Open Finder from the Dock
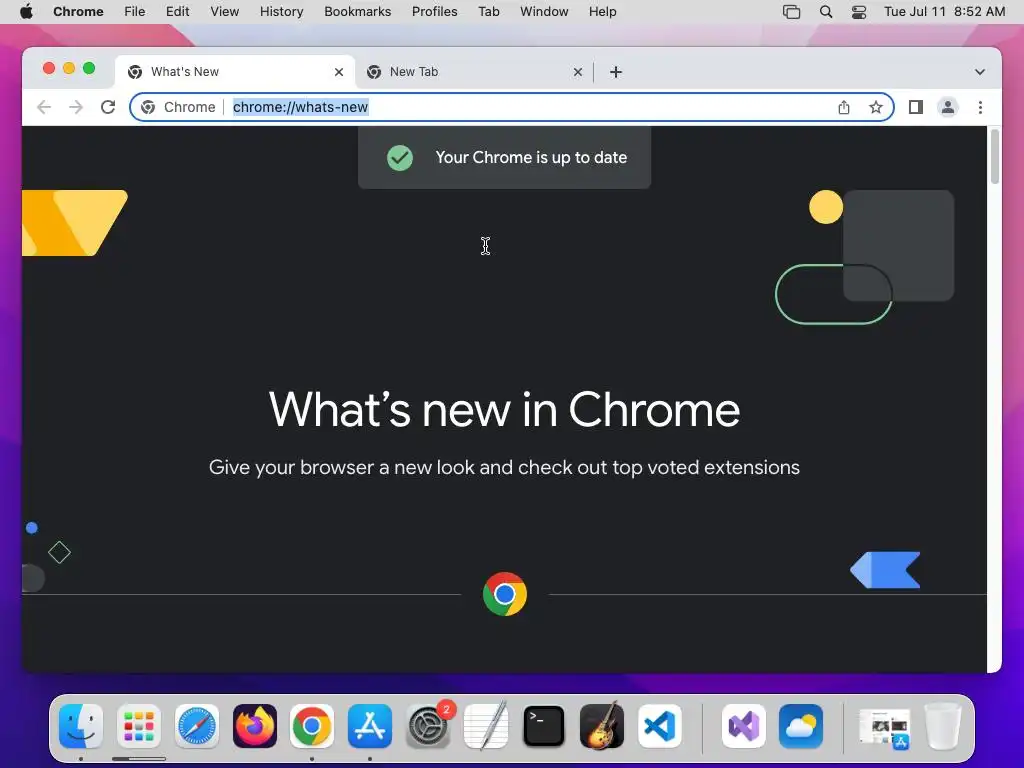Viewport: 1024px width, 768px height. click(81, 726)
